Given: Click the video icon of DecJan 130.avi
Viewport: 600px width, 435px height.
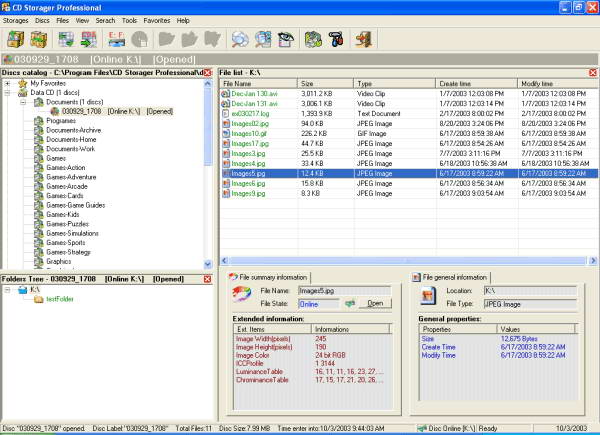Looking at the screenshot, I should [x=226, y=94].
